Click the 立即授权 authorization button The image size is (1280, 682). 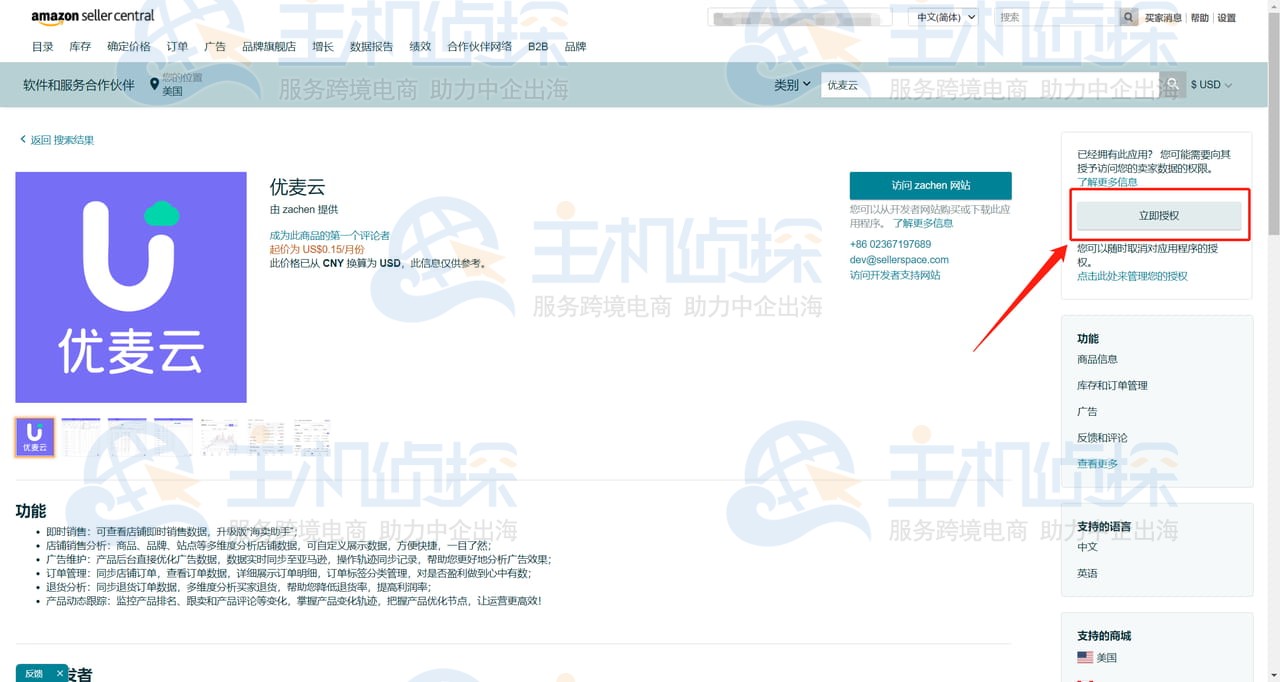pos(1158,216)
